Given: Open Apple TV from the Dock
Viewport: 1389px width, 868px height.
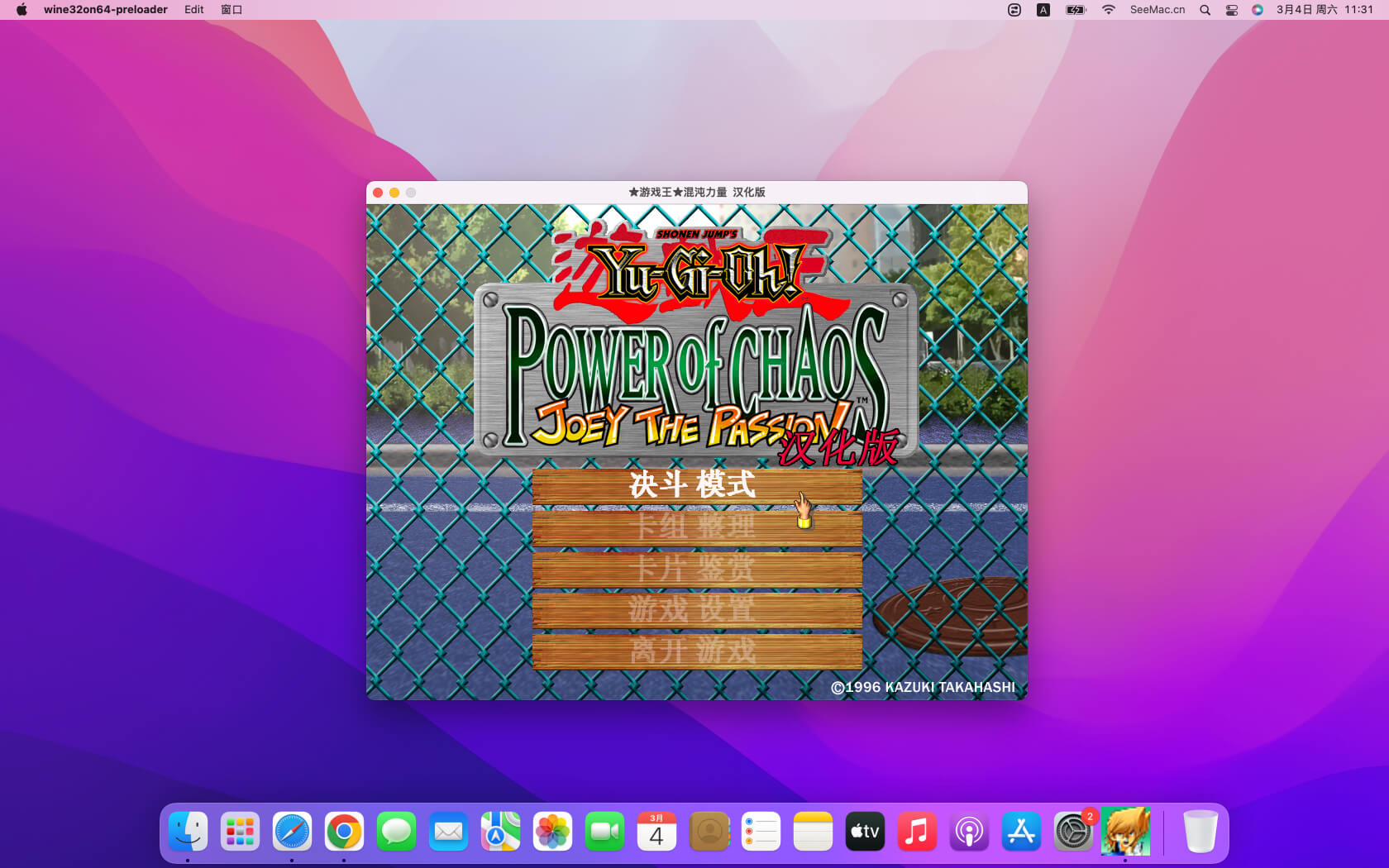Looking at the screenshot, I should click(x=865, y=831).
